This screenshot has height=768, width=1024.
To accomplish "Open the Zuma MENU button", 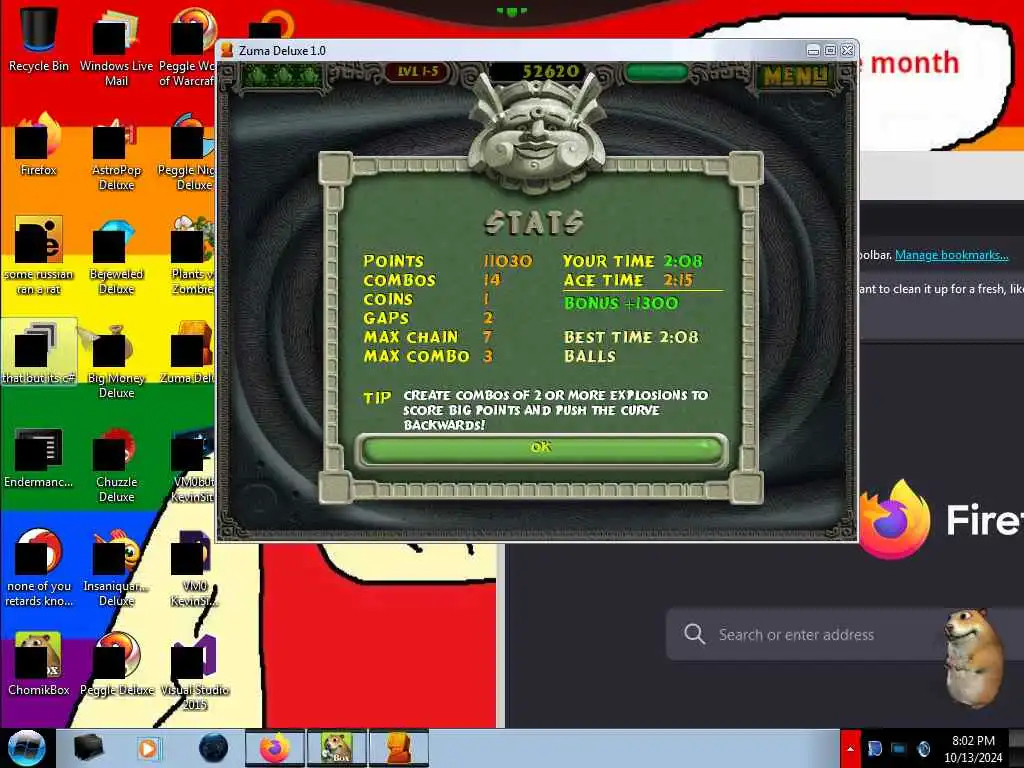I will coord(795,76).
